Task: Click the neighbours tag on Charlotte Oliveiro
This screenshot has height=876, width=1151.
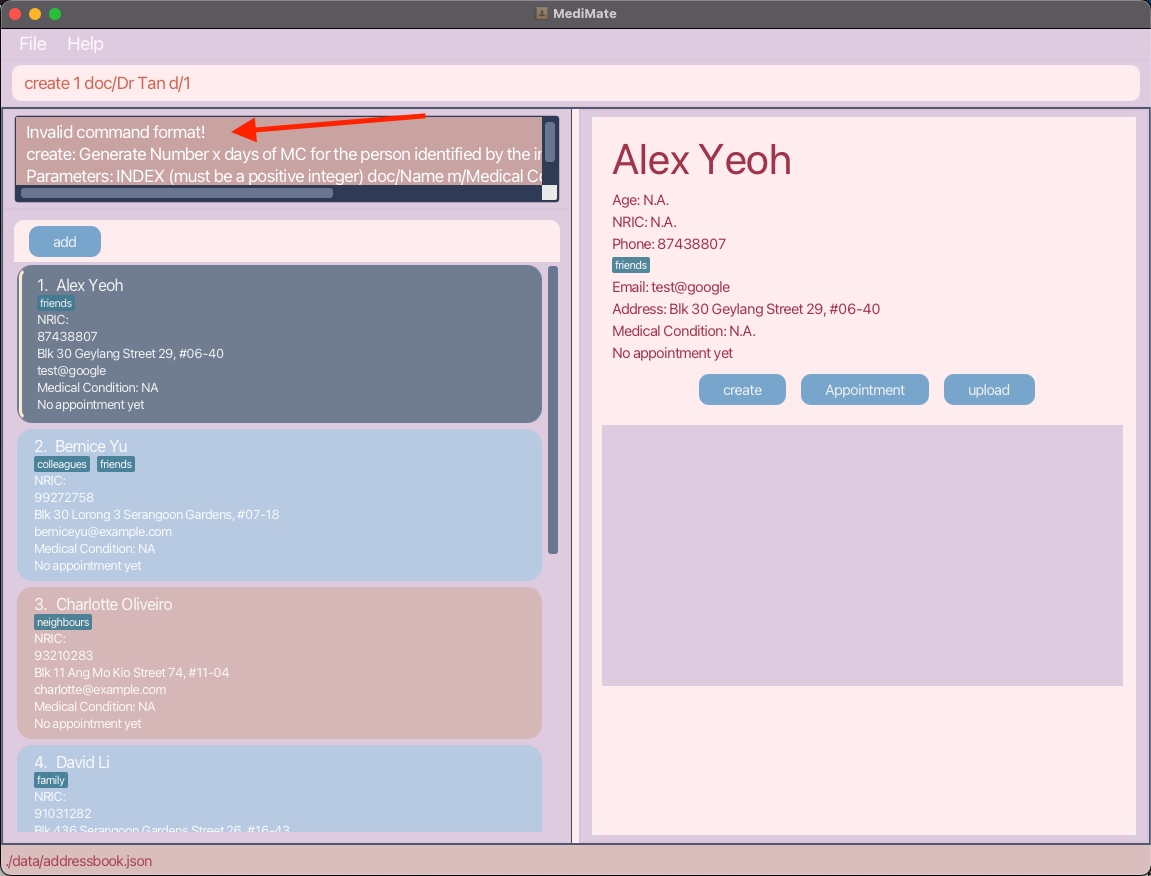Action: point(63,622)
